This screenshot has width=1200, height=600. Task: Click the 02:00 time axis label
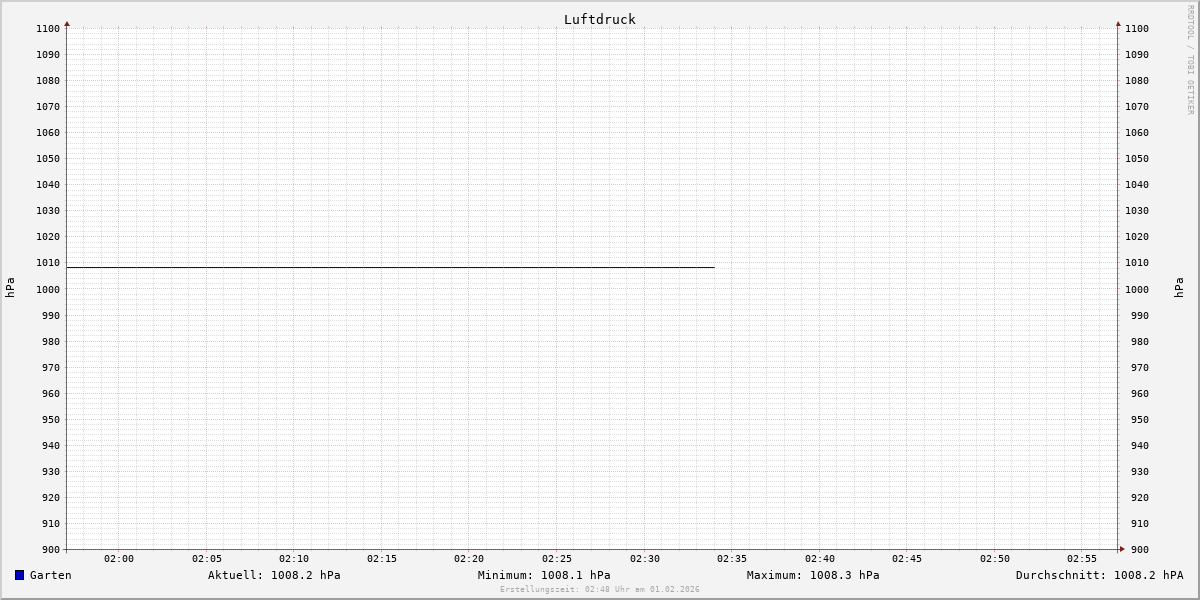click(118, 558)
